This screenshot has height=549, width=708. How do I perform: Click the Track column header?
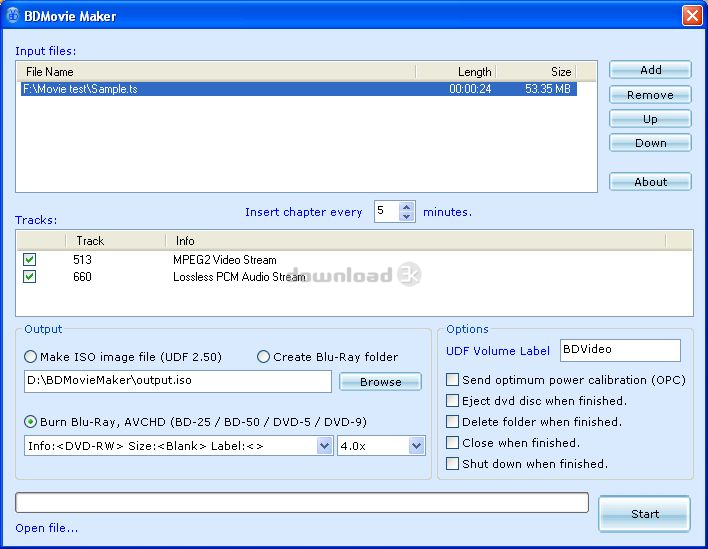(x=116, y=241)
